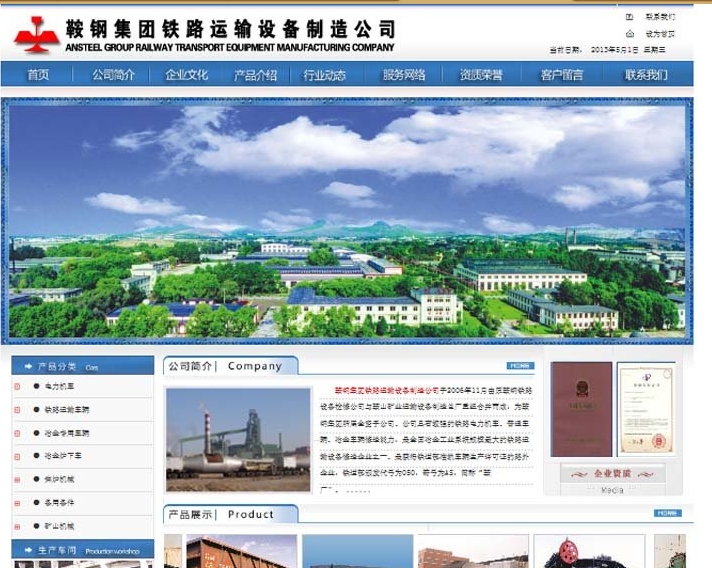Image resolution: width=712 pixels, height=568 pixels.
Task: Open the 冶金炉下车 category link
Action: click(63, 455)
